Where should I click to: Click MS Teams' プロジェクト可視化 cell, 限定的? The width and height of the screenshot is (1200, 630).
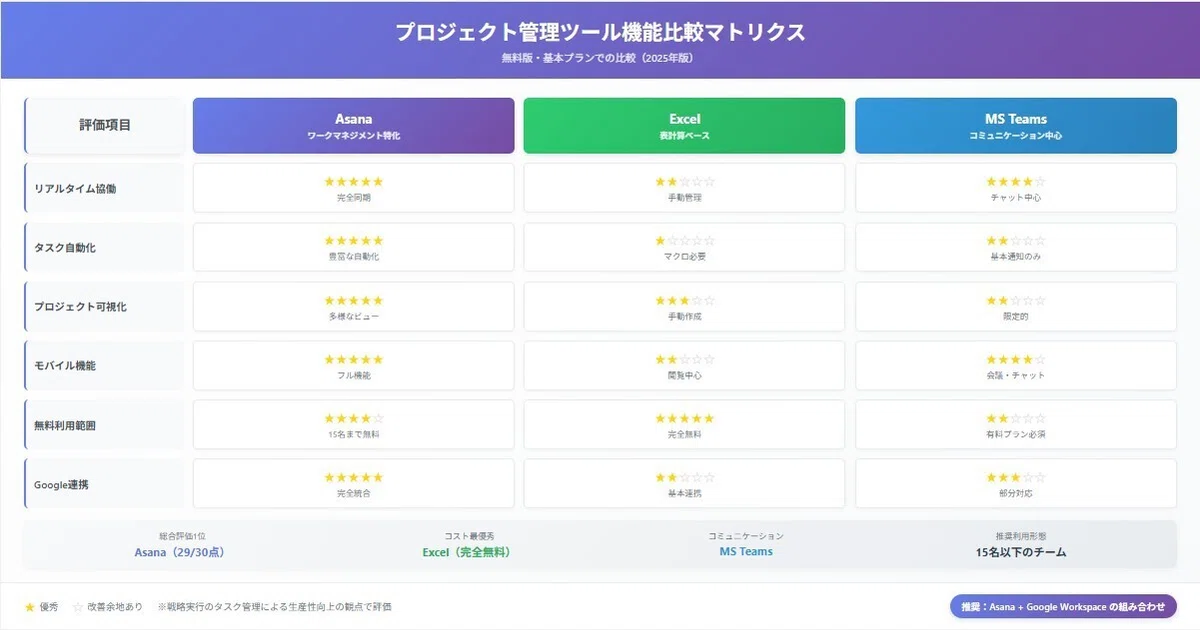click(1016, 306)
